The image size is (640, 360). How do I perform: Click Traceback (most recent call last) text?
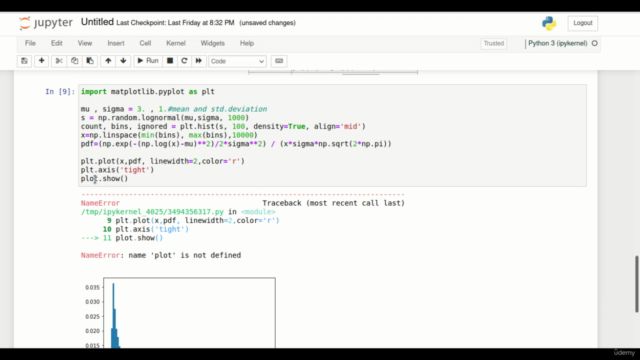pyautogui.click(x=333, y=203)
